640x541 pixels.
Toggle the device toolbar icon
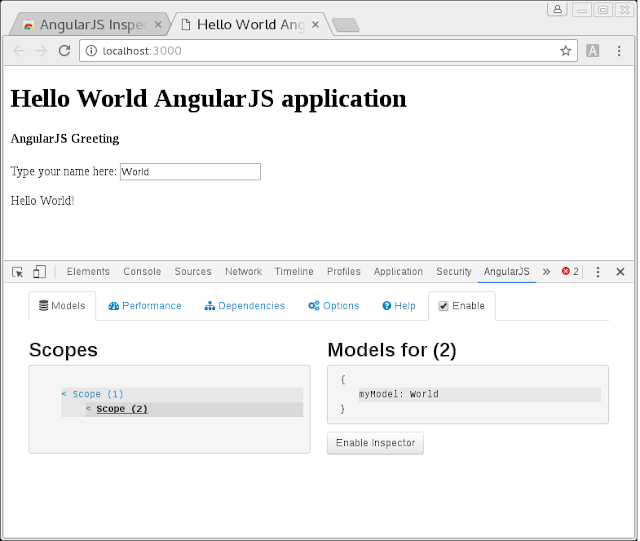tap(39, 272)
